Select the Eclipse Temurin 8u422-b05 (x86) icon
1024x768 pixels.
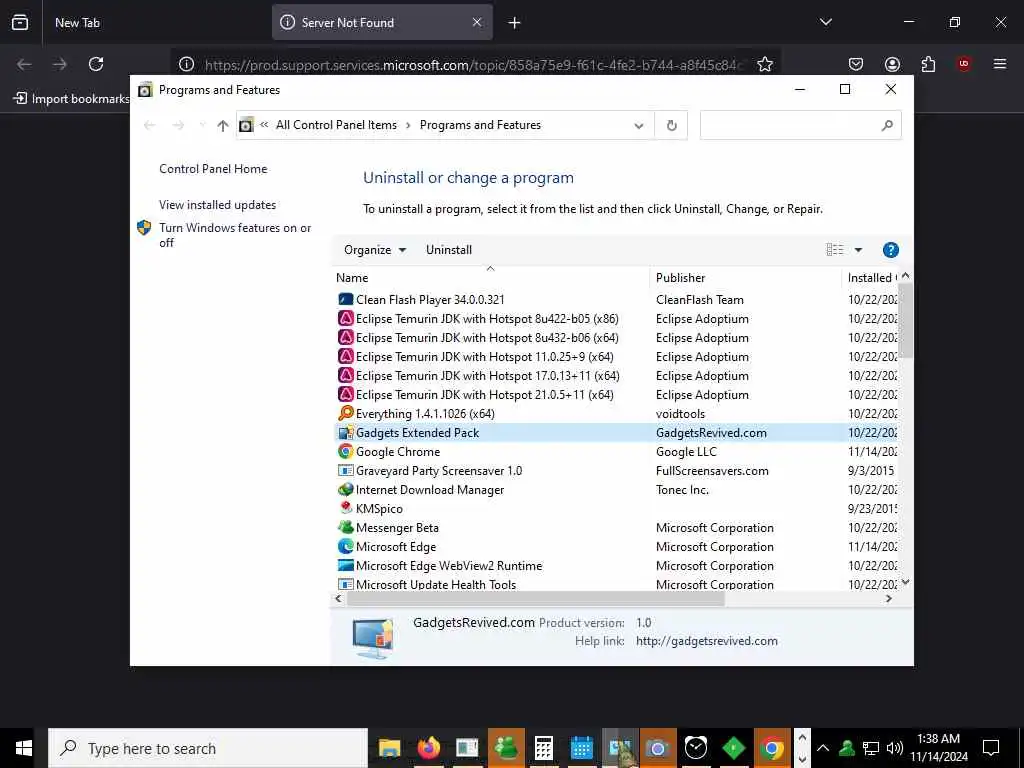pyautogui.click(x=345, y=319)
